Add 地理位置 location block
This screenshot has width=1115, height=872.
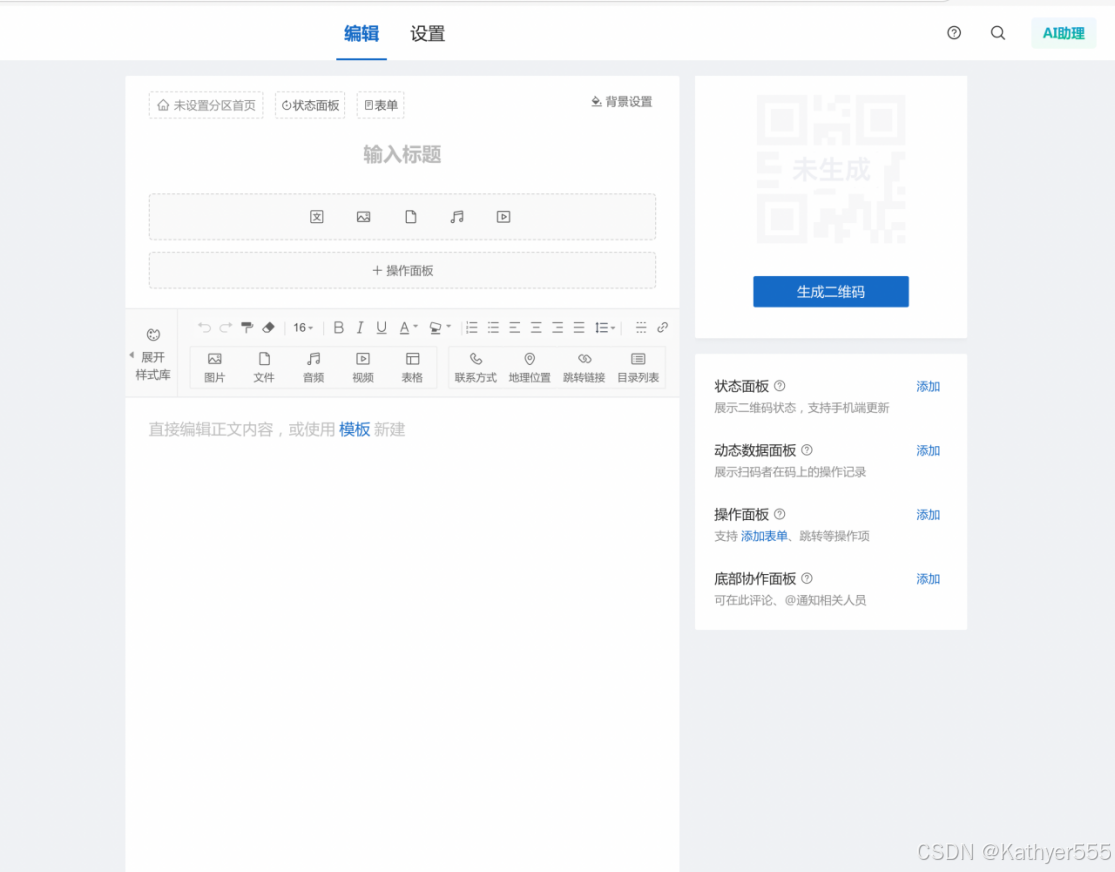(x=530, y=367)
